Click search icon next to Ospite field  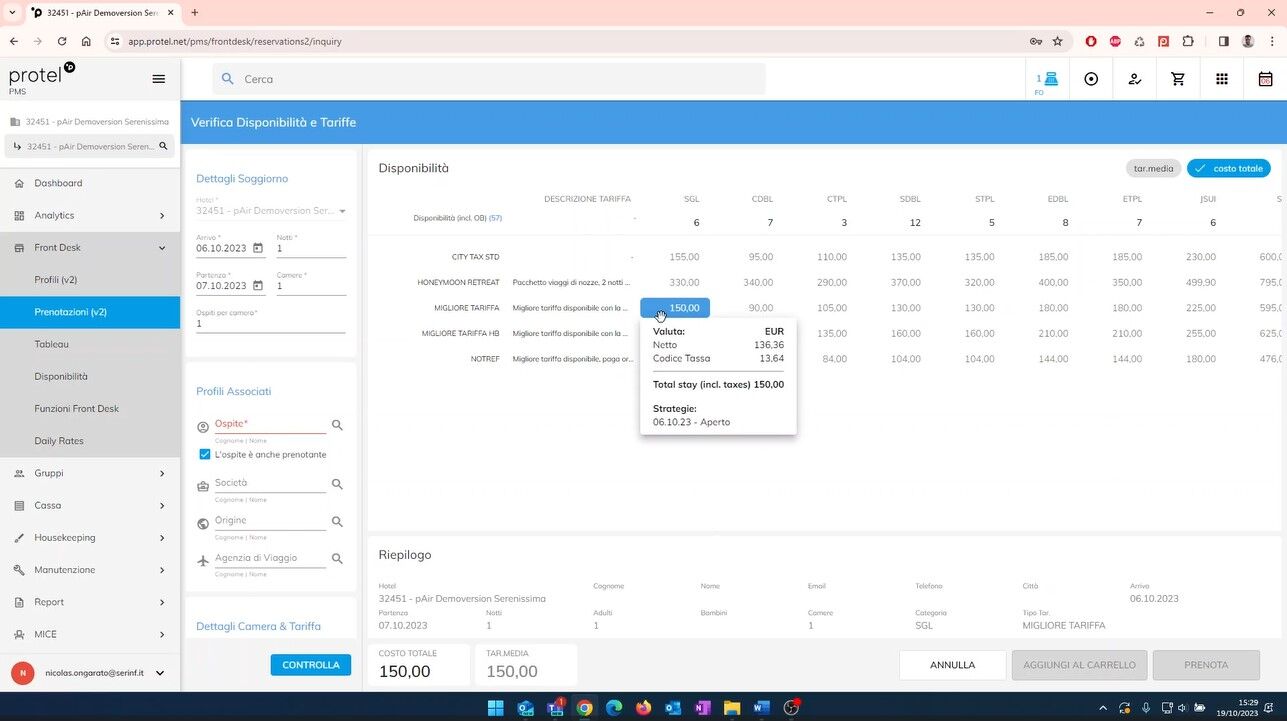337,425
